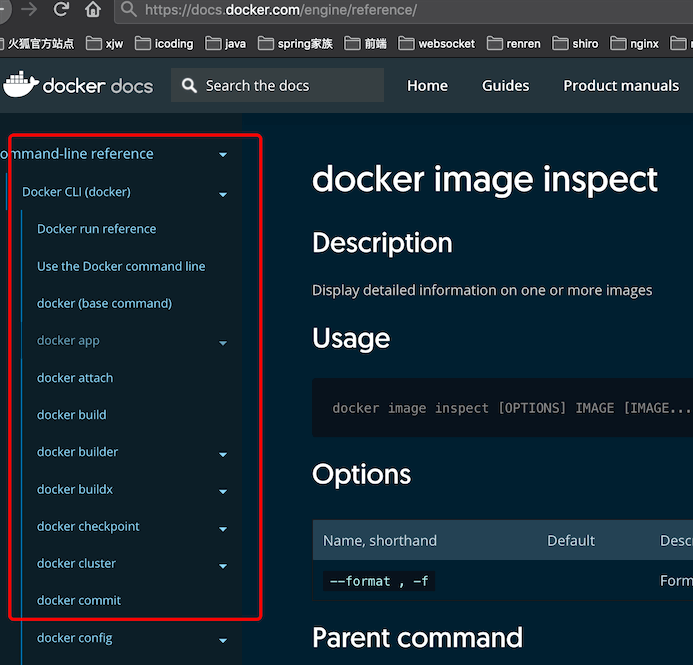Screen dimensions: 693x665
Task: Open the Home navigation item
Action: [427, 85]
